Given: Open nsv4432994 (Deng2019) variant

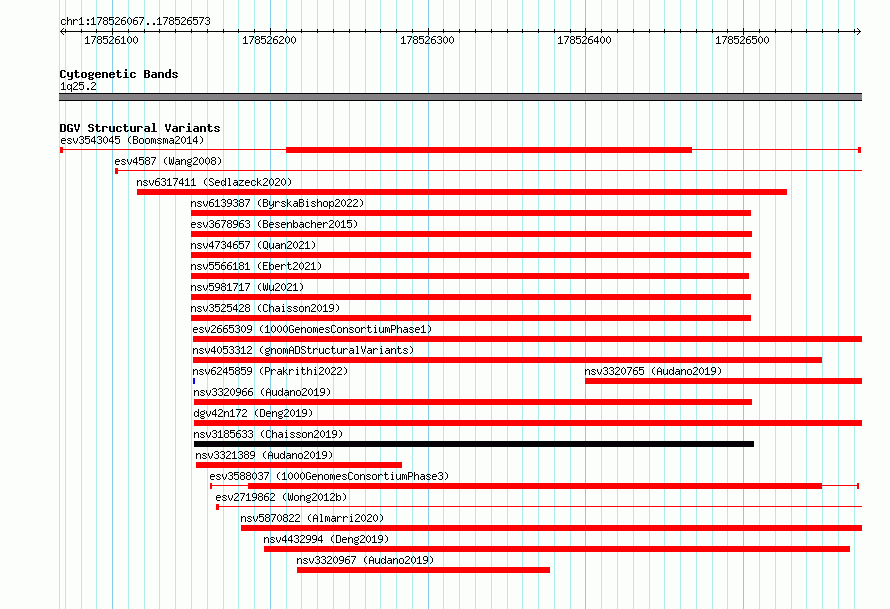Looking at the screenshot, I should [326, 539].
